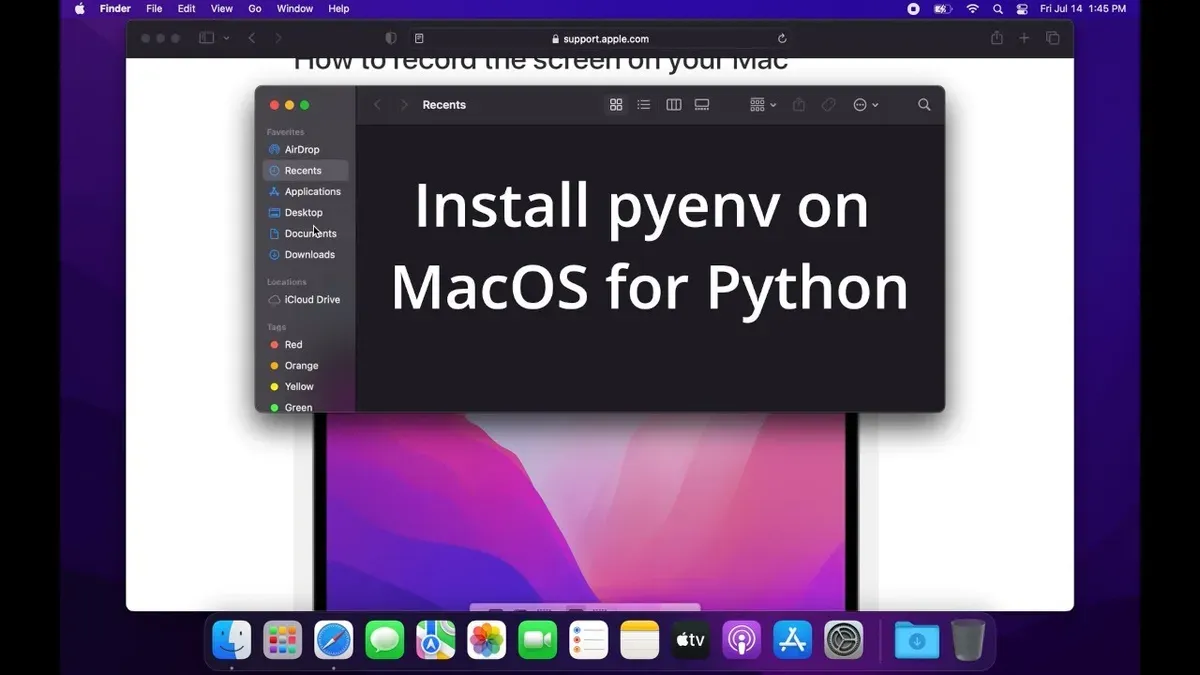Image resolution: width=1200 pixels, height=675 pixels.
Task: Open Safari from the Dock
Action: point(334,640)
